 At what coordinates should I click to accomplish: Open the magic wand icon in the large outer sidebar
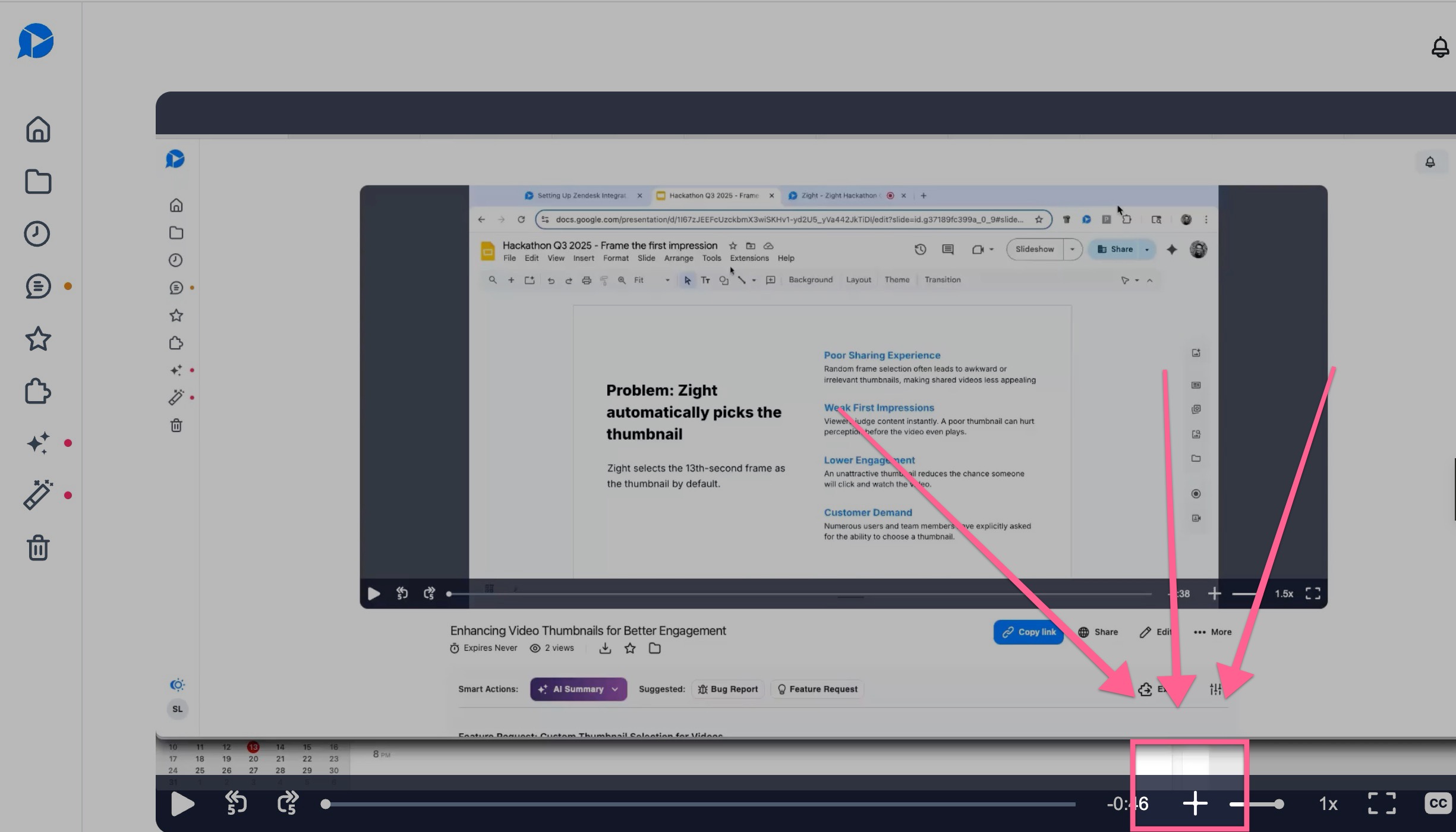(38, 495)
